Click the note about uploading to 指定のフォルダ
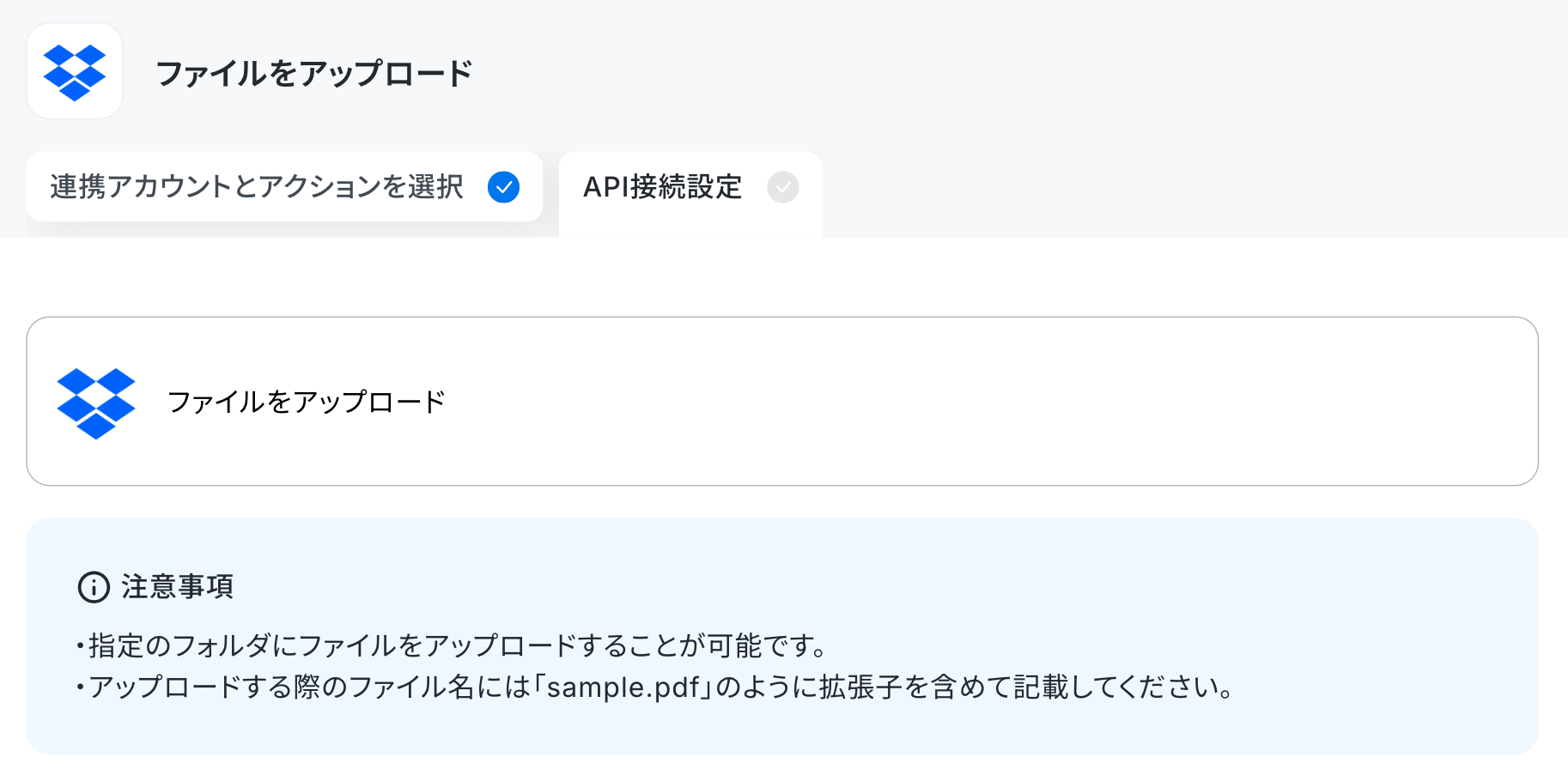The height and width of the screenshot is (769, 1568). click(453, 645)
